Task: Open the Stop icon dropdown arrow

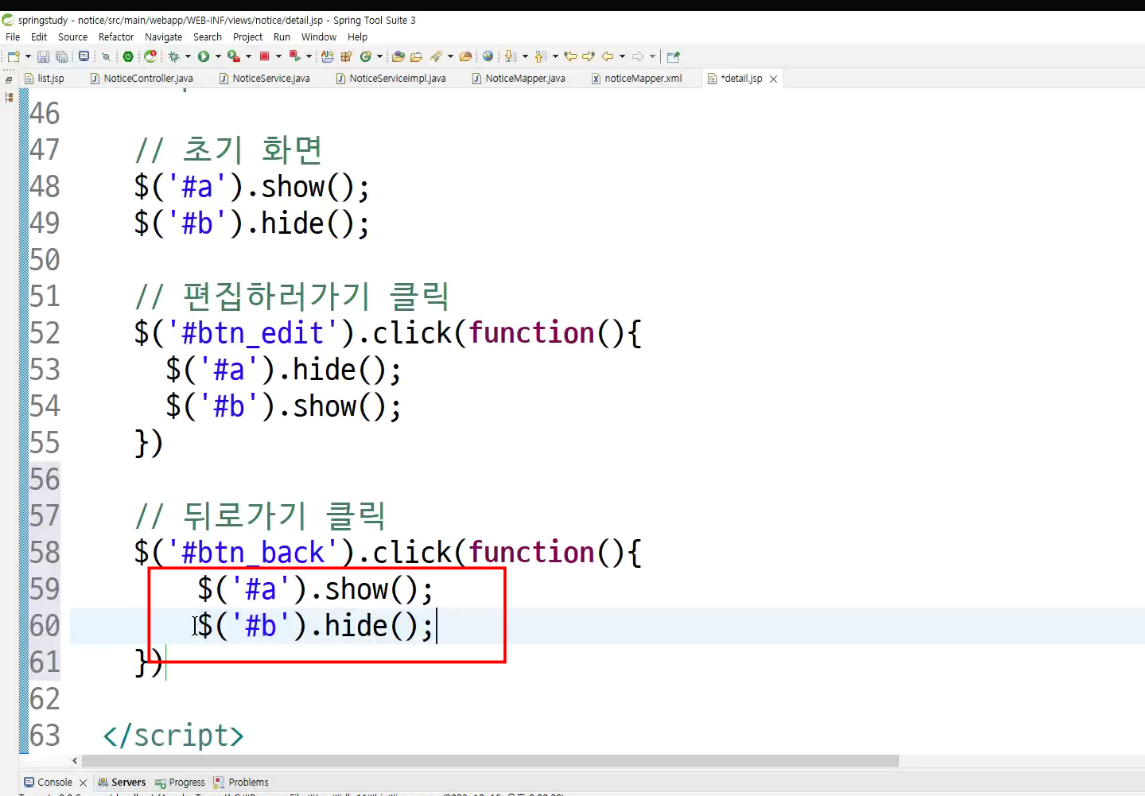Action: coord(278,56)
